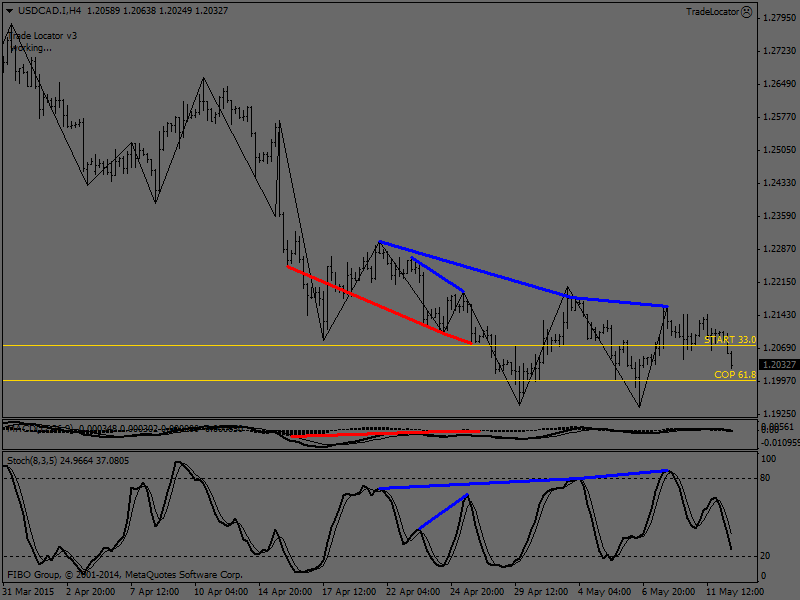This screenshot has width=800, height=600.
Task: Click the 1.27950 price axis label
Action: (x=778, y=18)
